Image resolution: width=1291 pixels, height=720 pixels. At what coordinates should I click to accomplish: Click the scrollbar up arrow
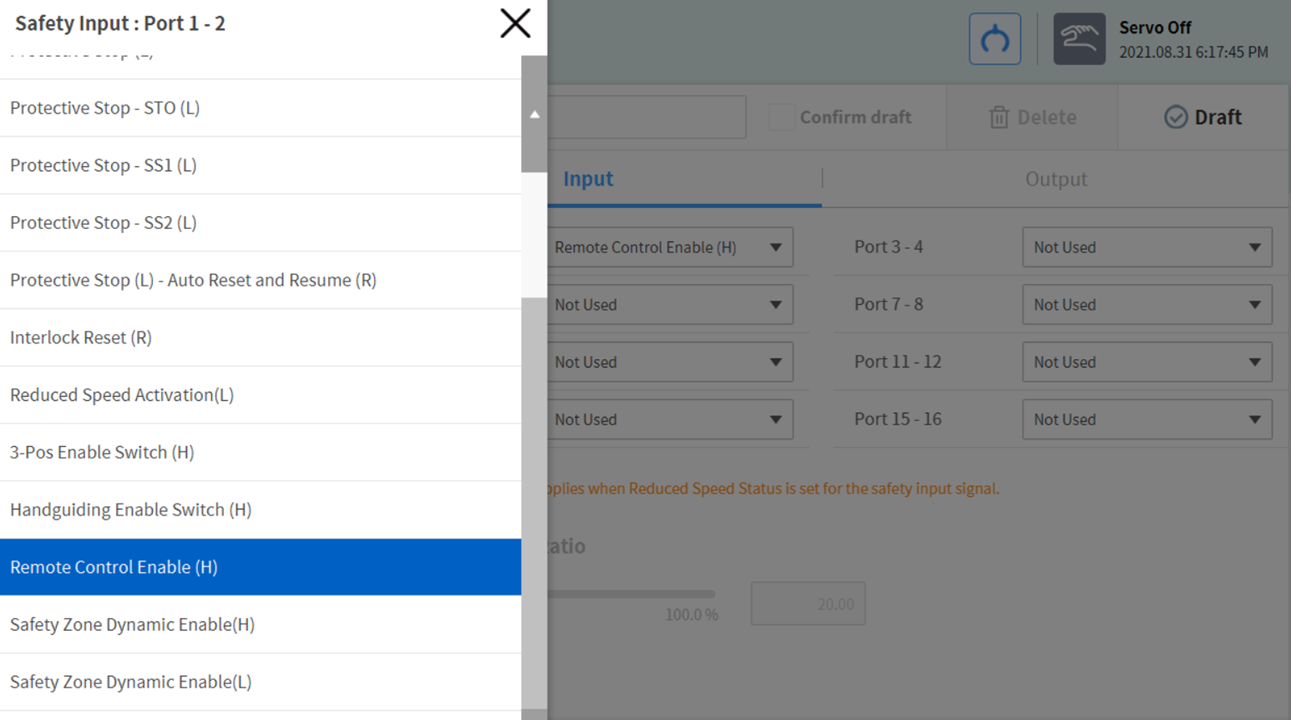tap(534, 115)
